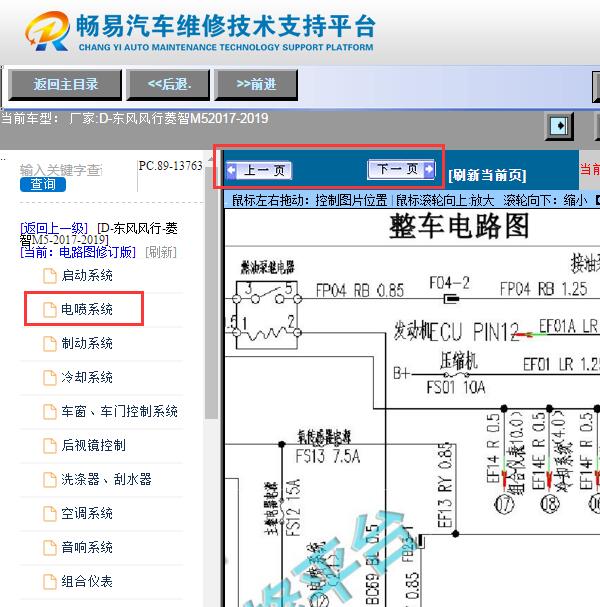Screen dimensions: 600x607
Task: Open previous page with 上一页
Action: click(259, 170)
